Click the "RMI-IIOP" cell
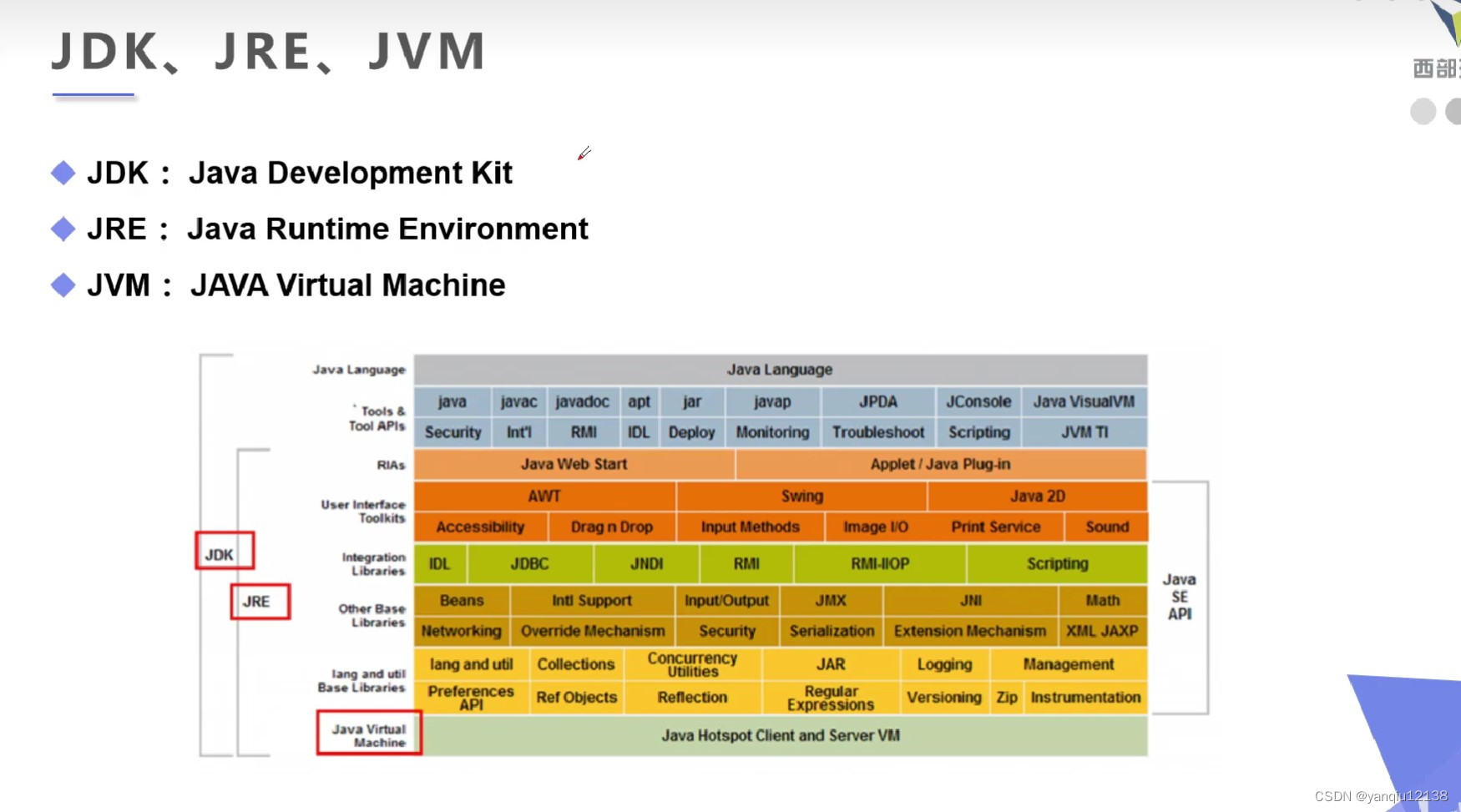Viewport: 1461px width, 812px height. pyautogui.click(x=880, y=563)
